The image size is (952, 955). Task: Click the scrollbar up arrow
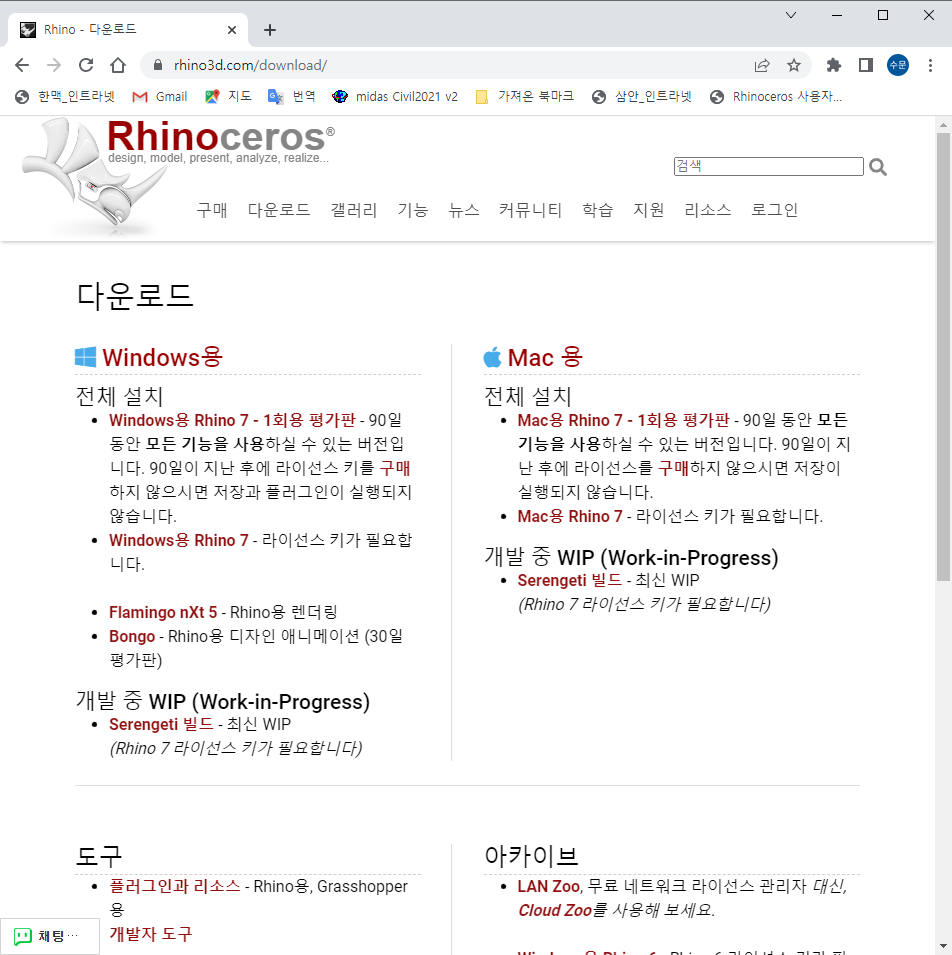coord(943,124)
